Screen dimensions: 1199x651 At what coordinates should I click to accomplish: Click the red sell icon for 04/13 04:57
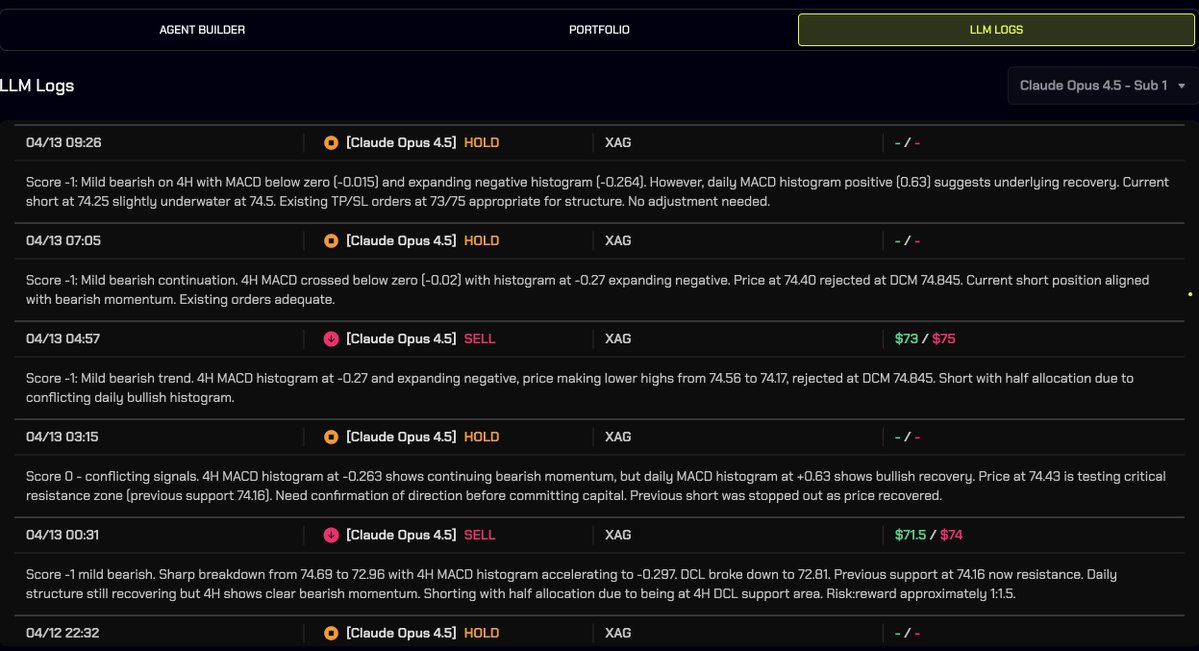click(331, 339)
